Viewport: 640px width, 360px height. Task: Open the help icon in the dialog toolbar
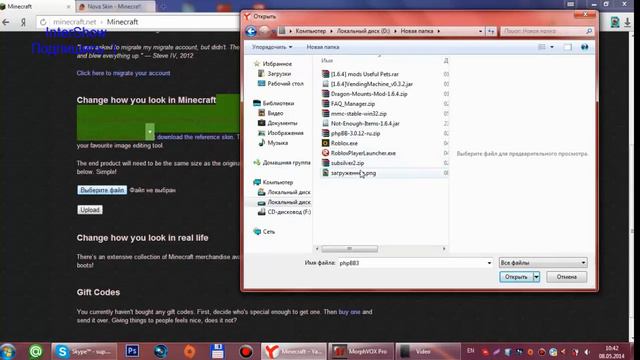coord(584,47)
